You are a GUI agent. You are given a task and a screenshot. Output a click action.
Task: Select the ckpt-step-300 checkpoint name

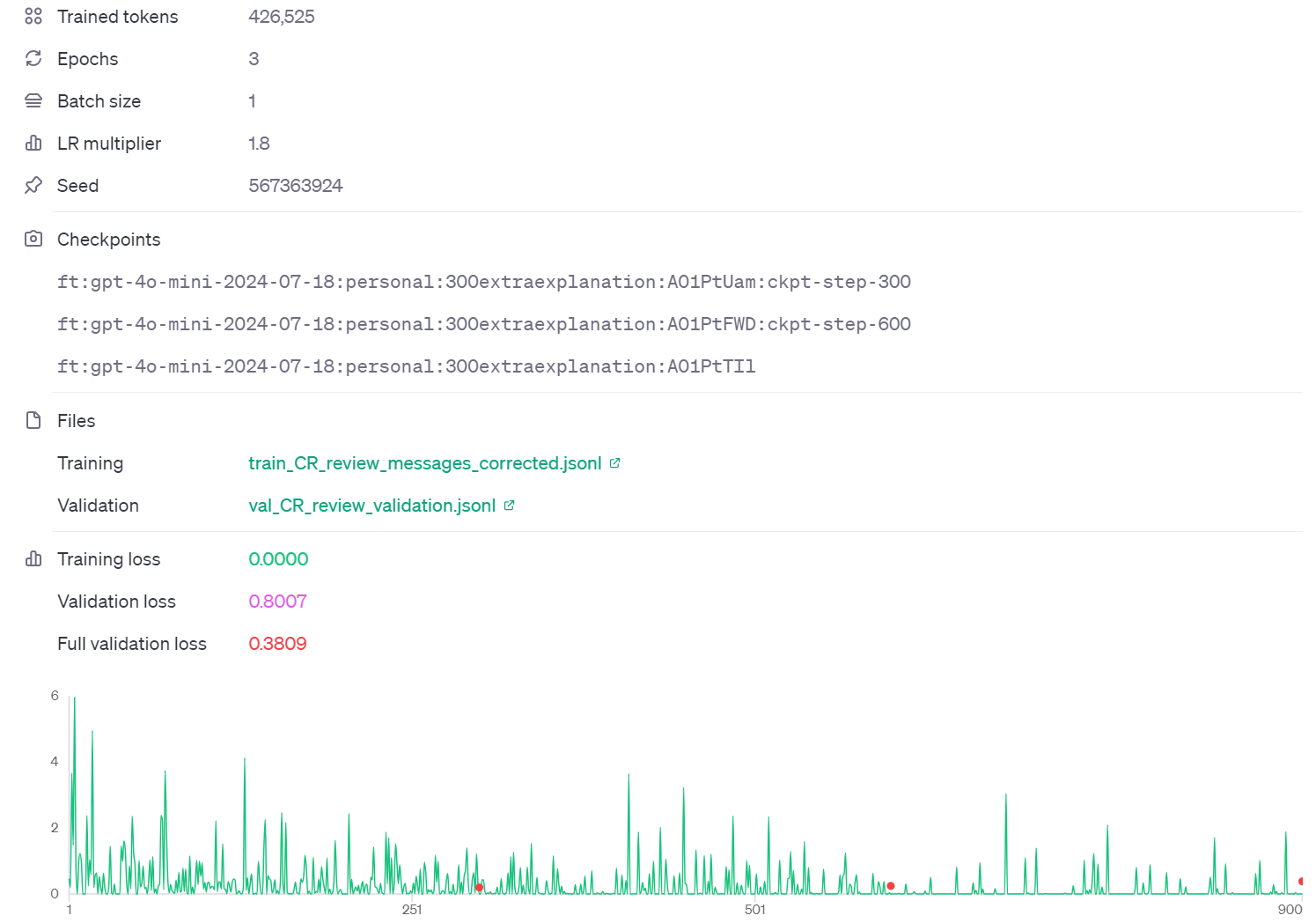pyautogui.click(x=484, y=282)
